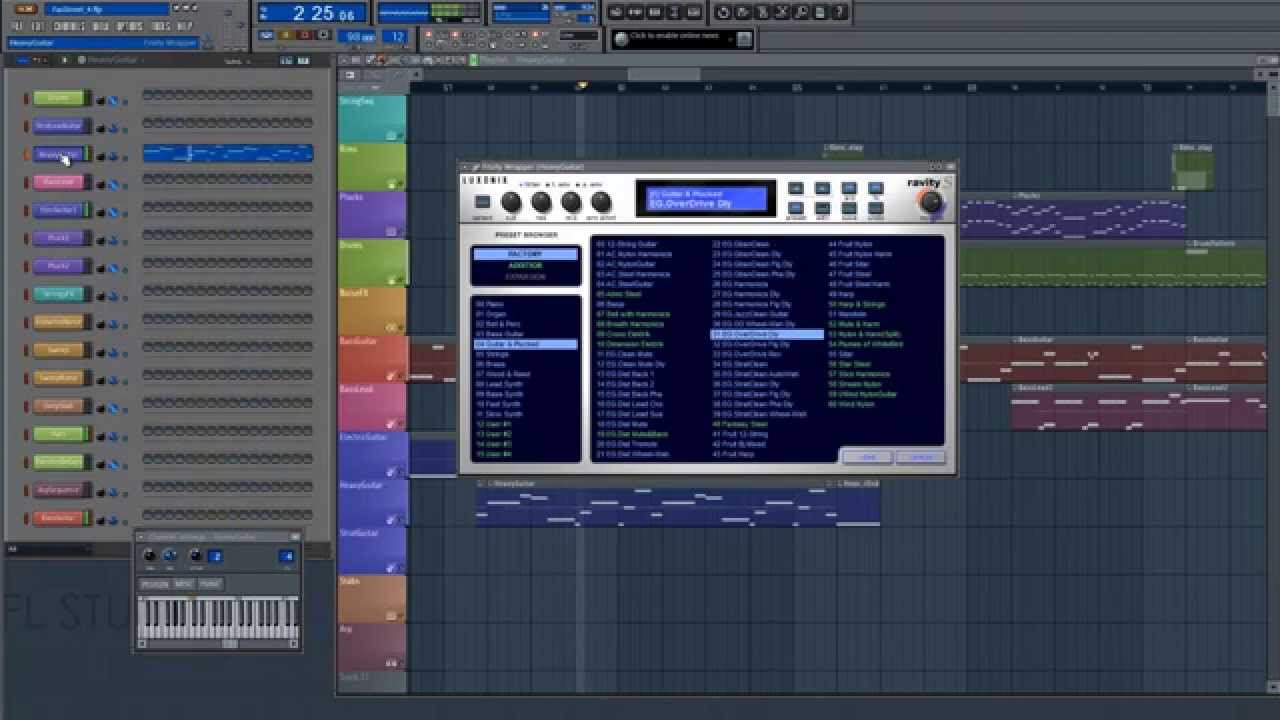Toggle the HeavyGuitar channel mute LED
The image size is (1280, 720).
point(26,154)
